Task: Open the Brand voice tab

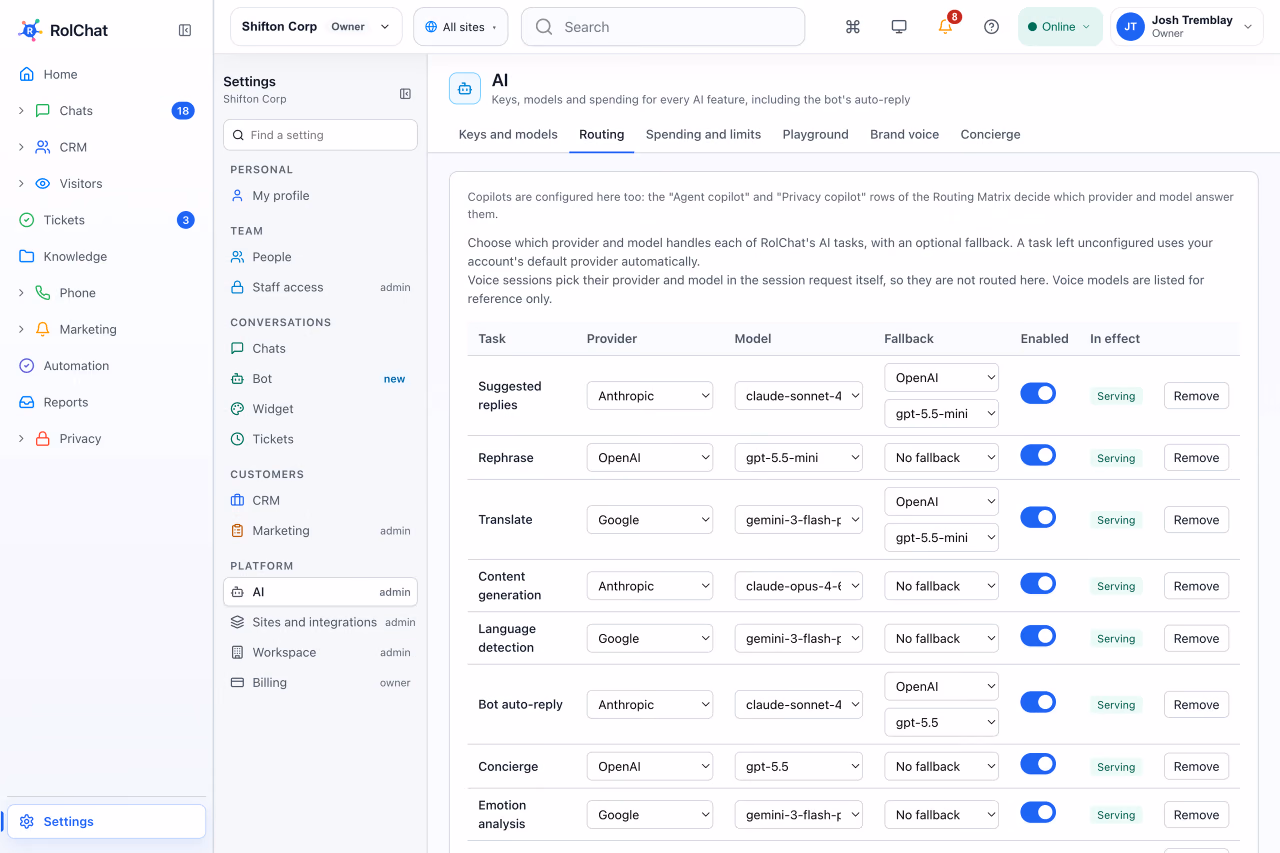Action: pyautogui.click(x=904, y=134)
